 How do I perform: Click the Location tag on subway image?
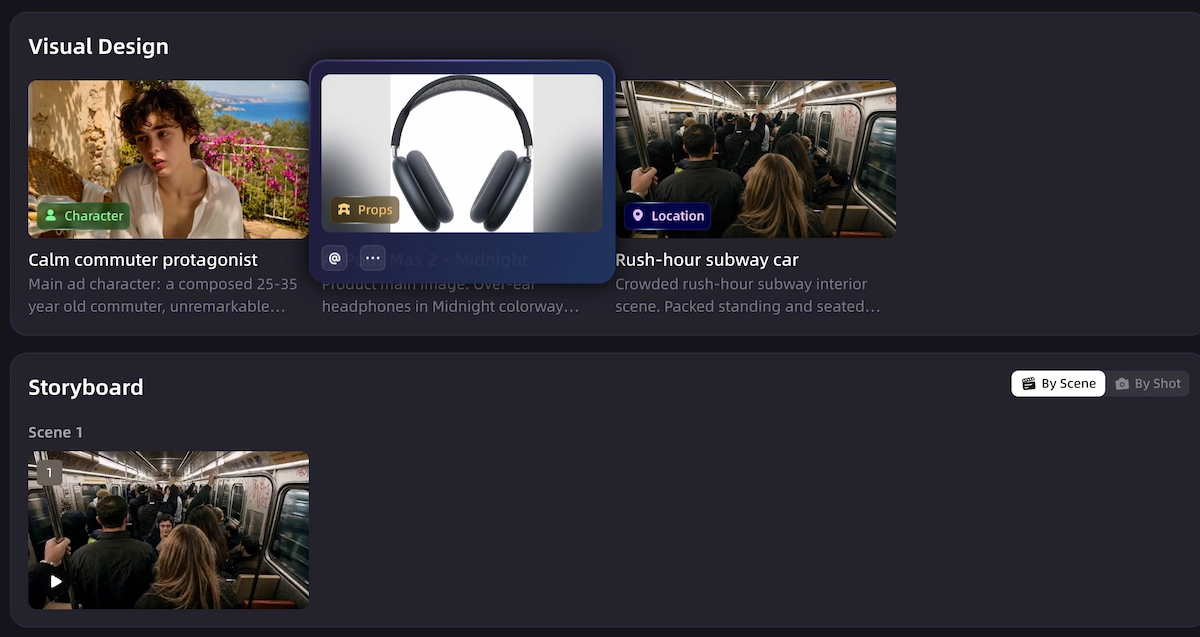667,216
